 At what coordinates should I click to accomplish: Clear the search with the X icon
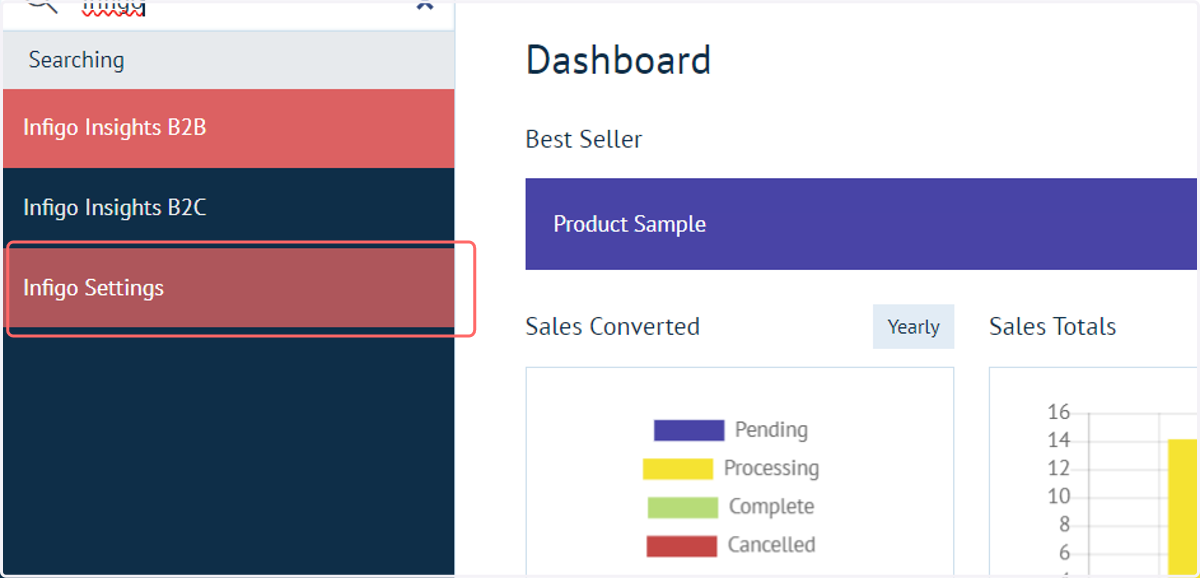(425, 5)
